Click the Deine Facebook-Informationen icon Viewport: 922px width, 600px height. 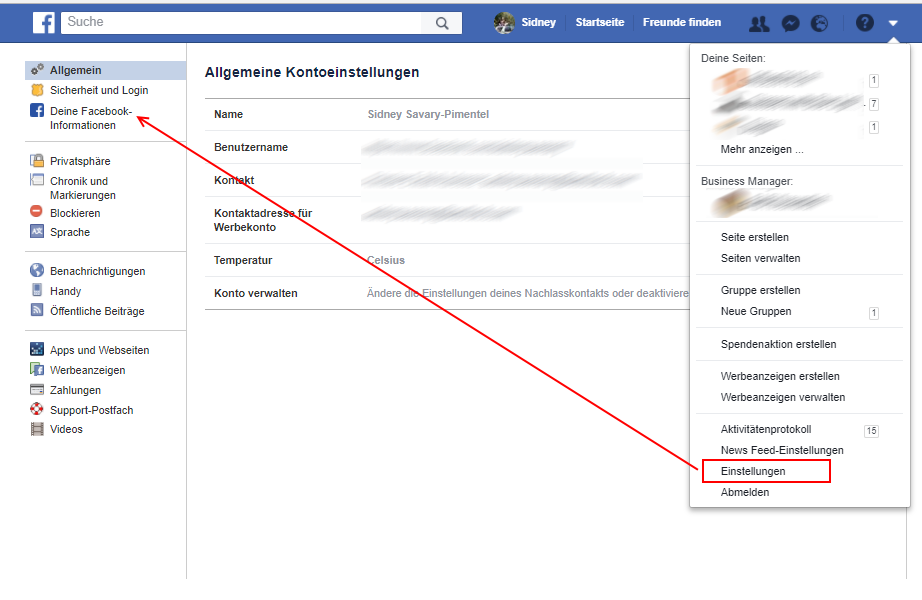click(x=37, y=110)
